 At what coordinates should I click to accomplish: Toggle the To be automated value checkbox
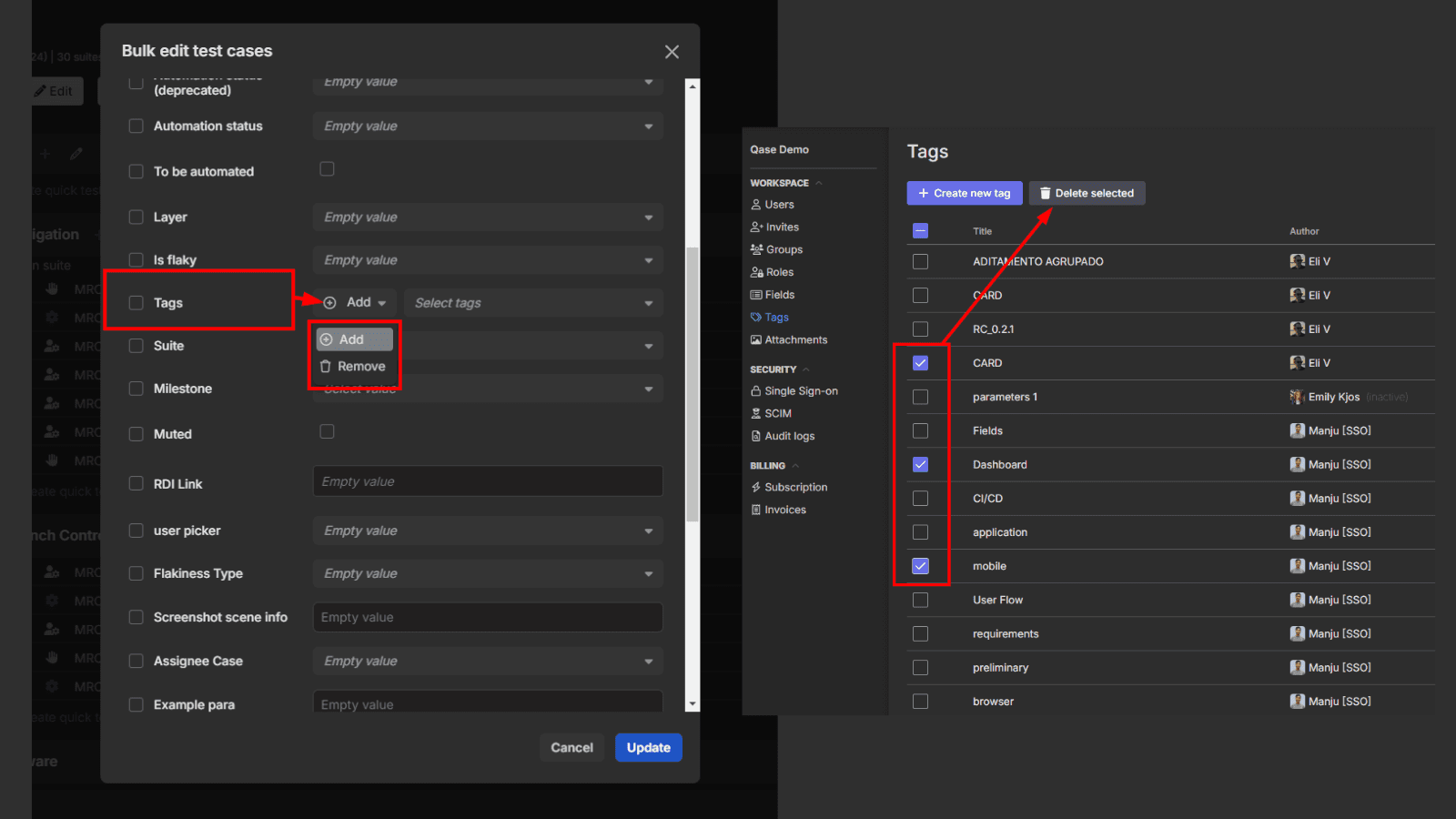click(x=328, y=169)
